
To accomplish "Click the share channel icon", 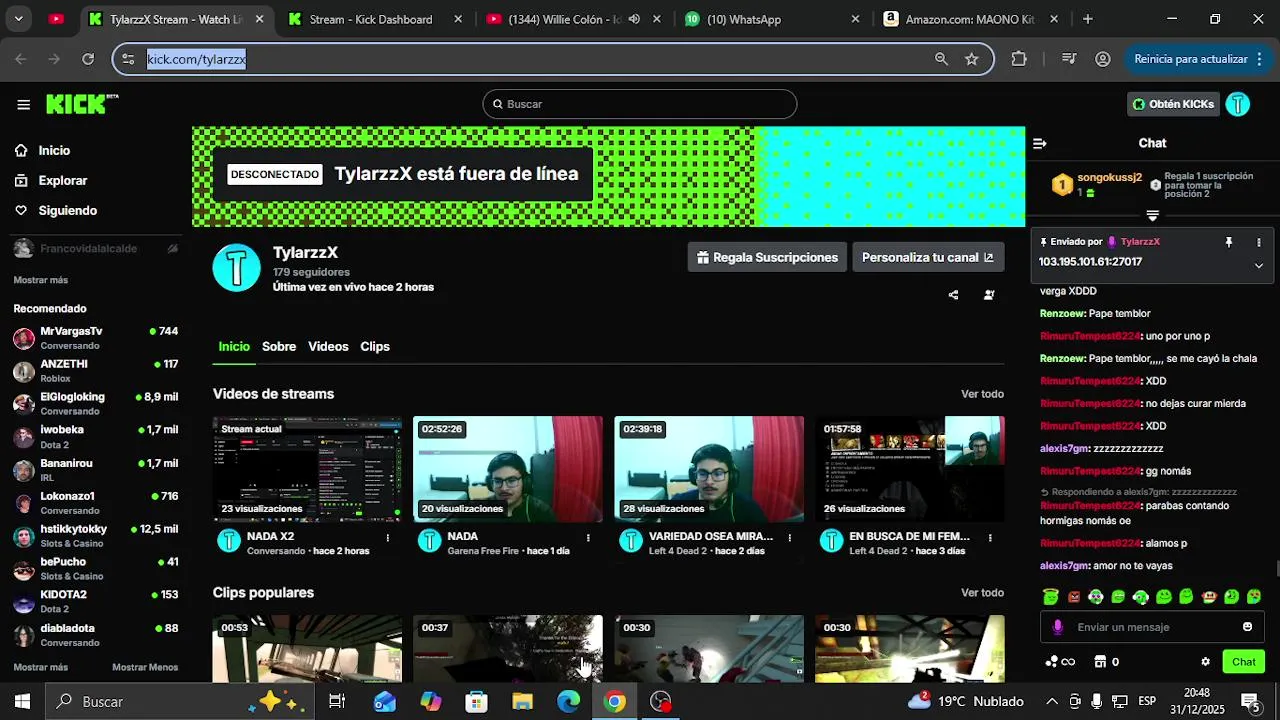I will tap(953, 295).
